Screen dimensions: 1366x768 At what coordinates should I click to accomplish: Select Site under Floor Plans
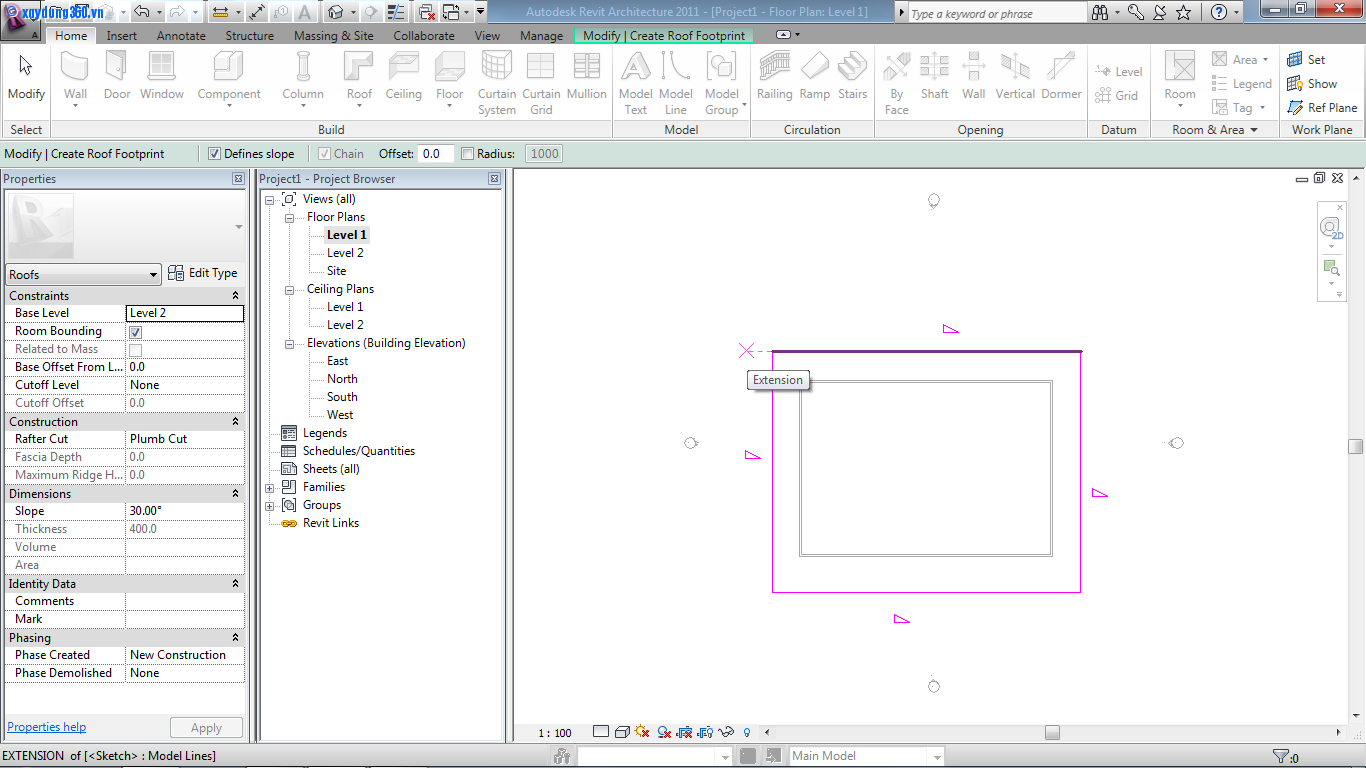pyautogui.click(x=336, y=271)
